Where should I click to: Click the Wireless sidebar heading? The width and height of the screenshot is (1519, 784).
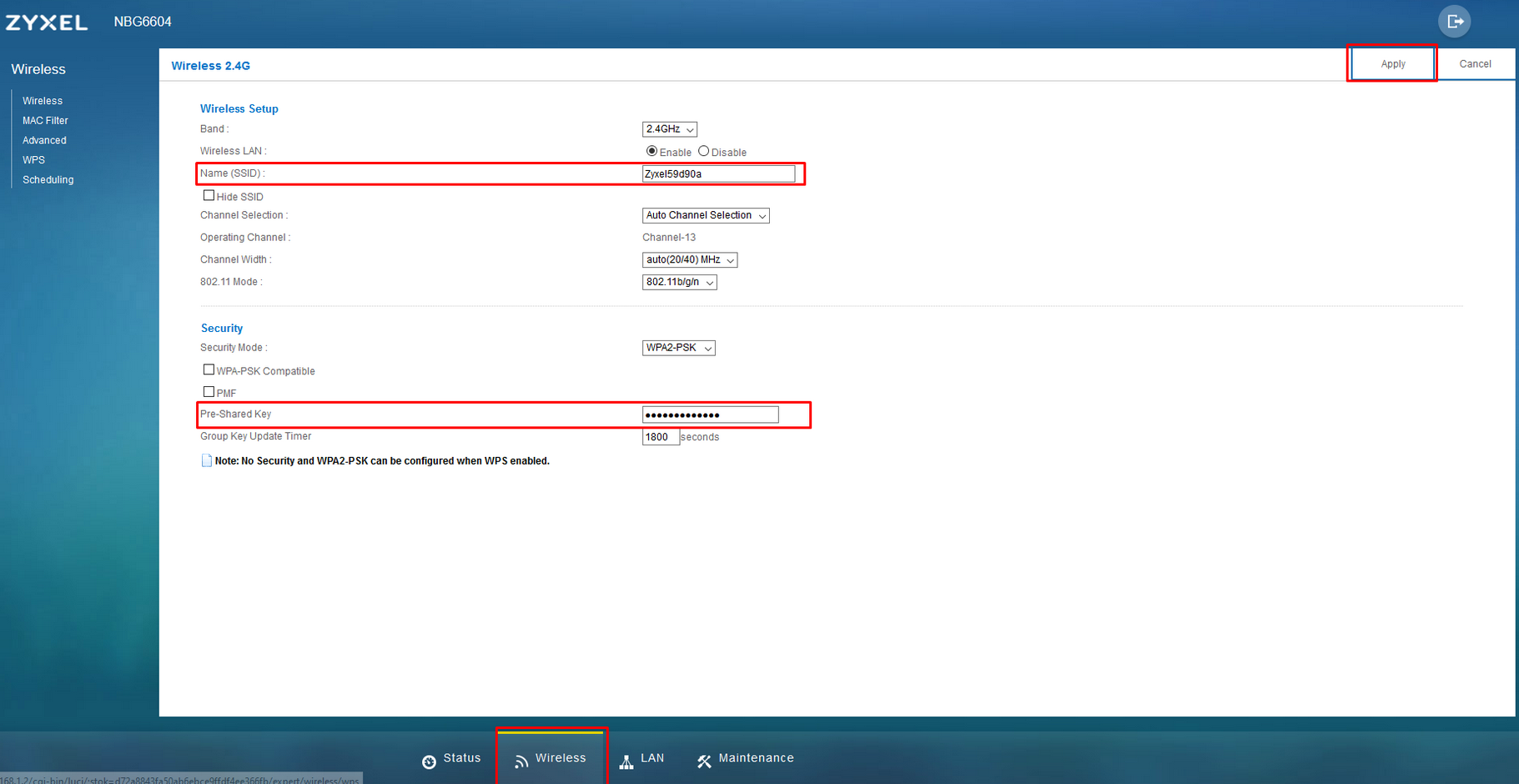(38, 69)
